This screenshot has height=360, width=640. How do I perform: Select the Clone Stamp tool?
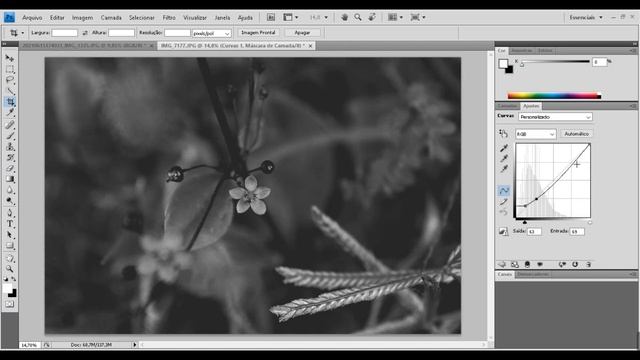tap(9, 147)
